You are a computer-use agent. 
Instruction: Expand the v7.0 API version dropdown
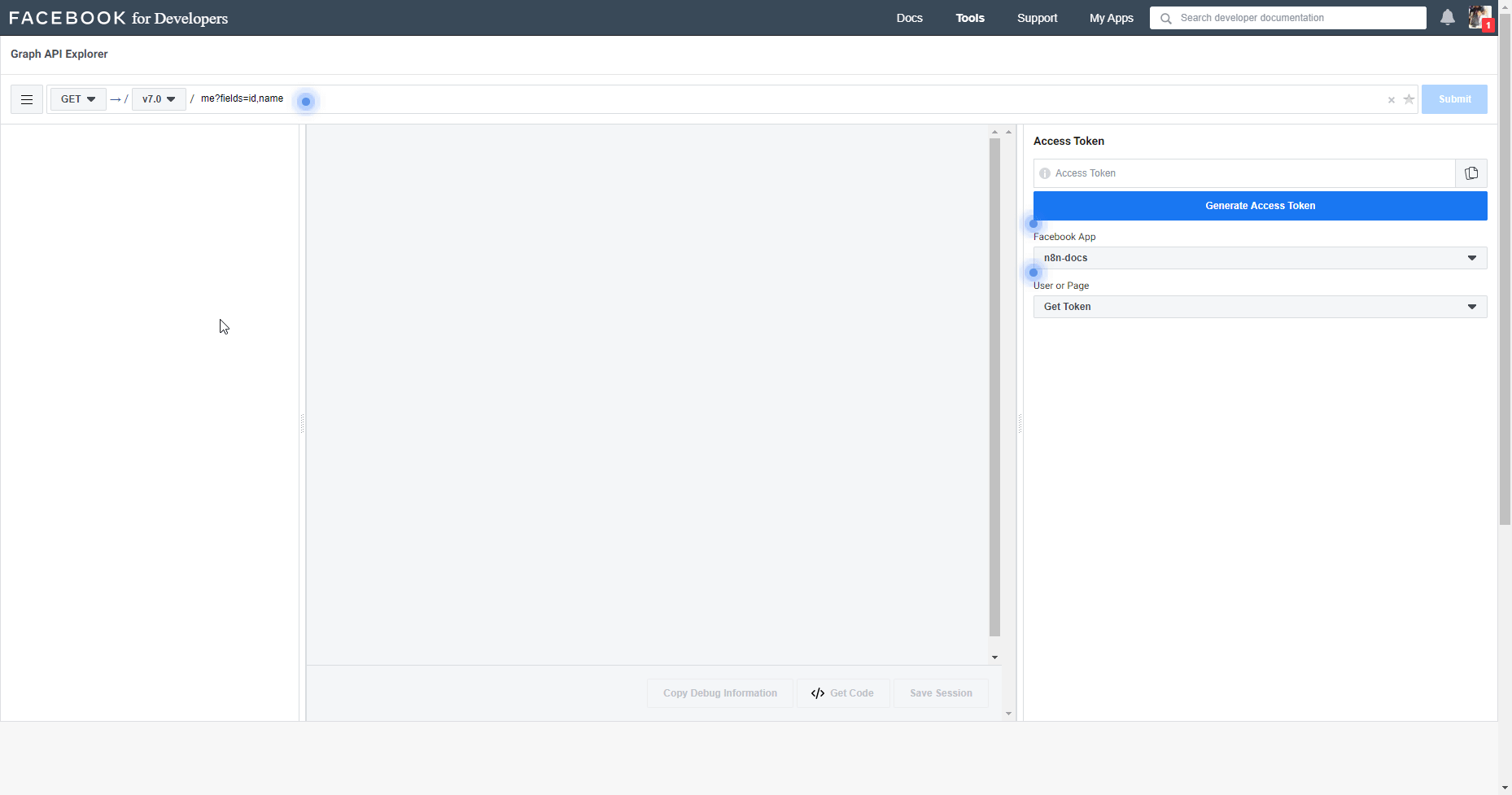[159, 99]
